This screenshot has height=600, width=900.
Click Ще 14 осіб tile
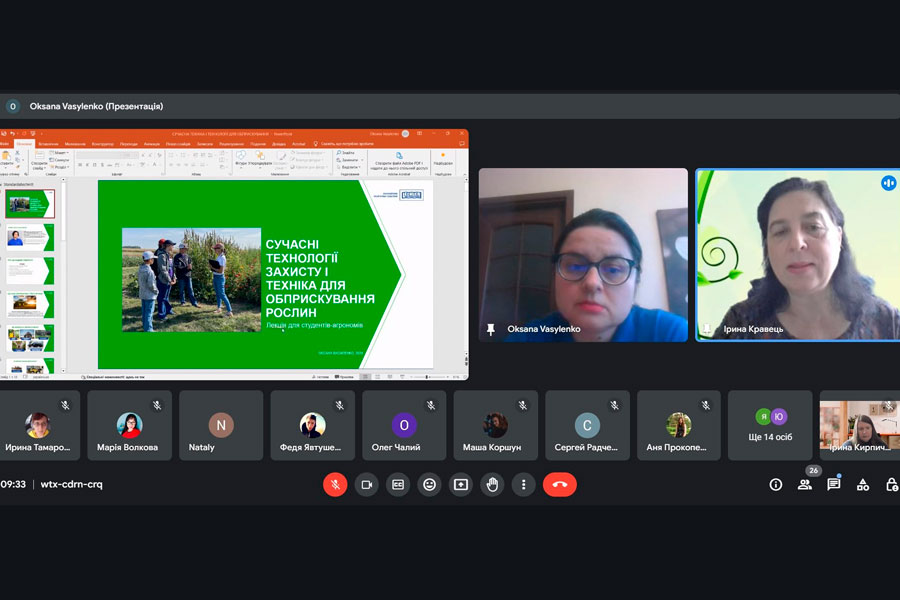point(770,425)
